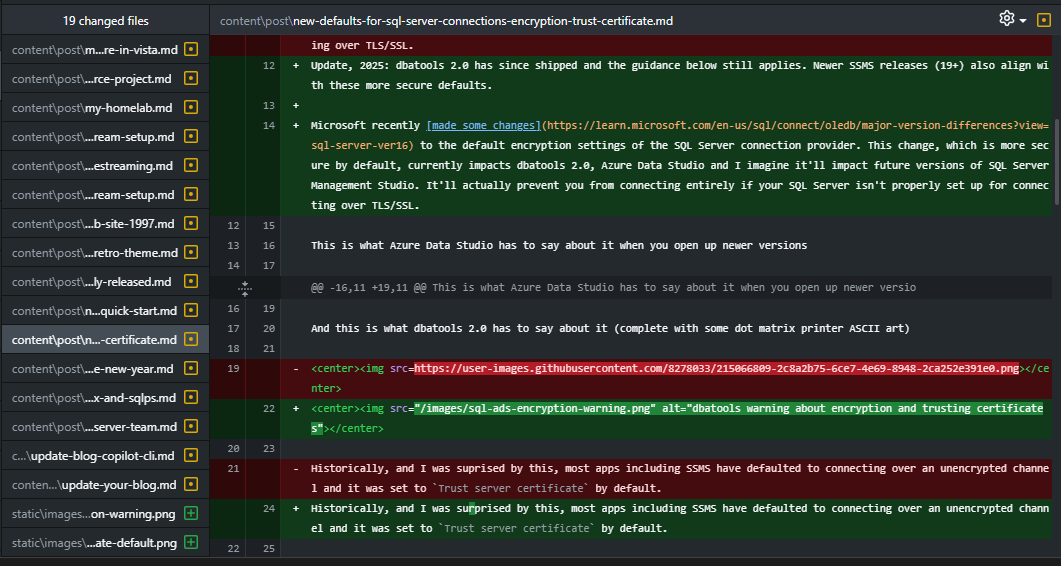Click line 'And this is what dbatools 2.0 has to say'
Screen dimensions: 1061x566
click(610, 328)
